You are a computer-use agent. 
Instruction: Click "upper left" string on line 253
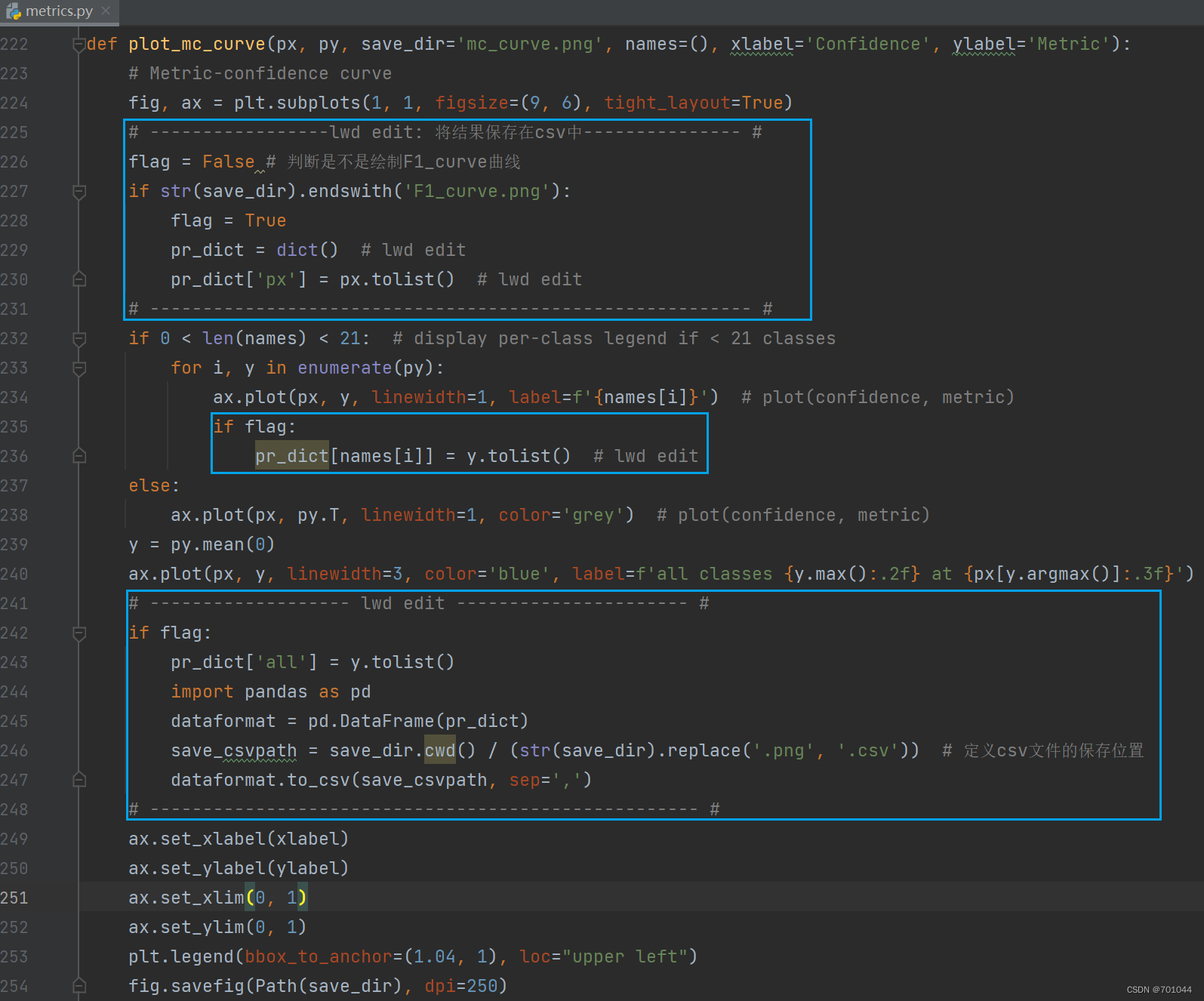(x=625, y=957)
